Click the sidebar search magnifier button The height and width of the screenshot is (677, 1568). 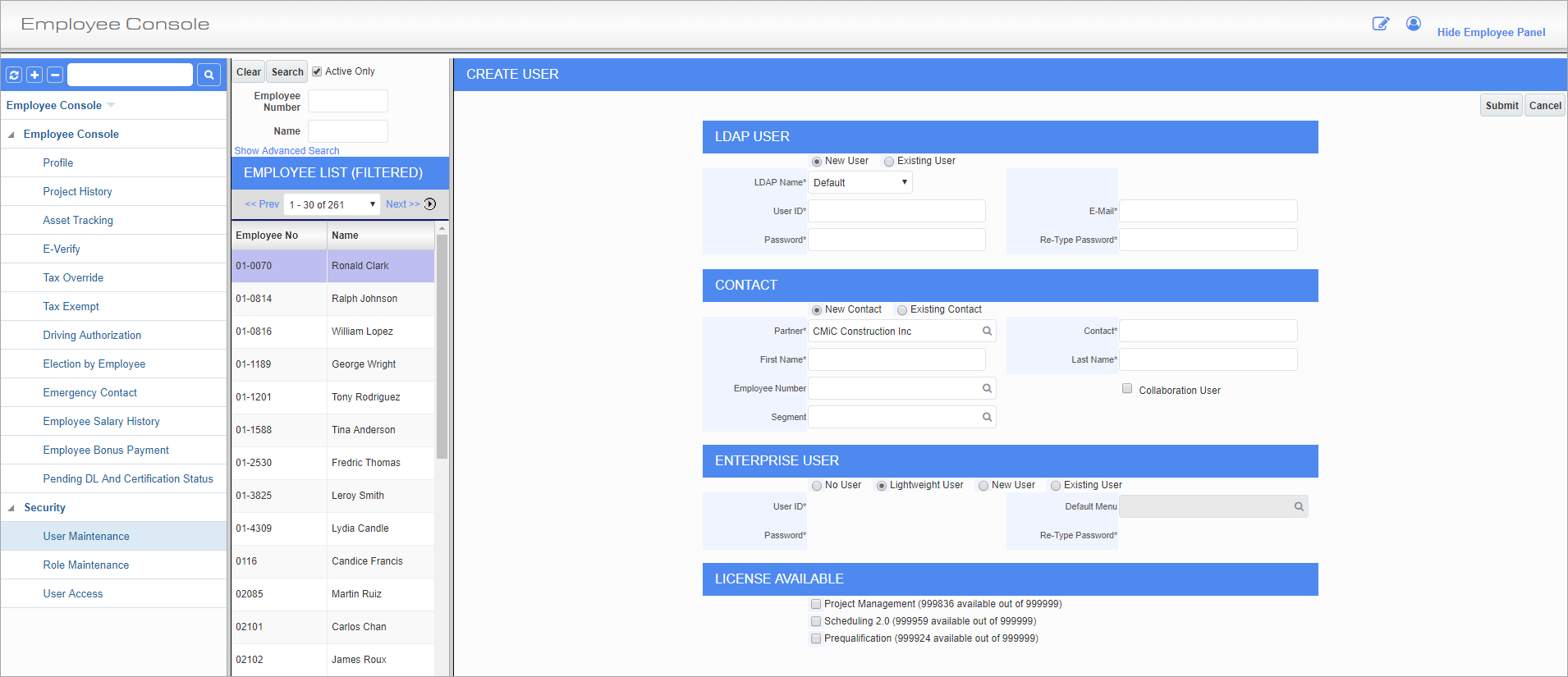point(209,75)
